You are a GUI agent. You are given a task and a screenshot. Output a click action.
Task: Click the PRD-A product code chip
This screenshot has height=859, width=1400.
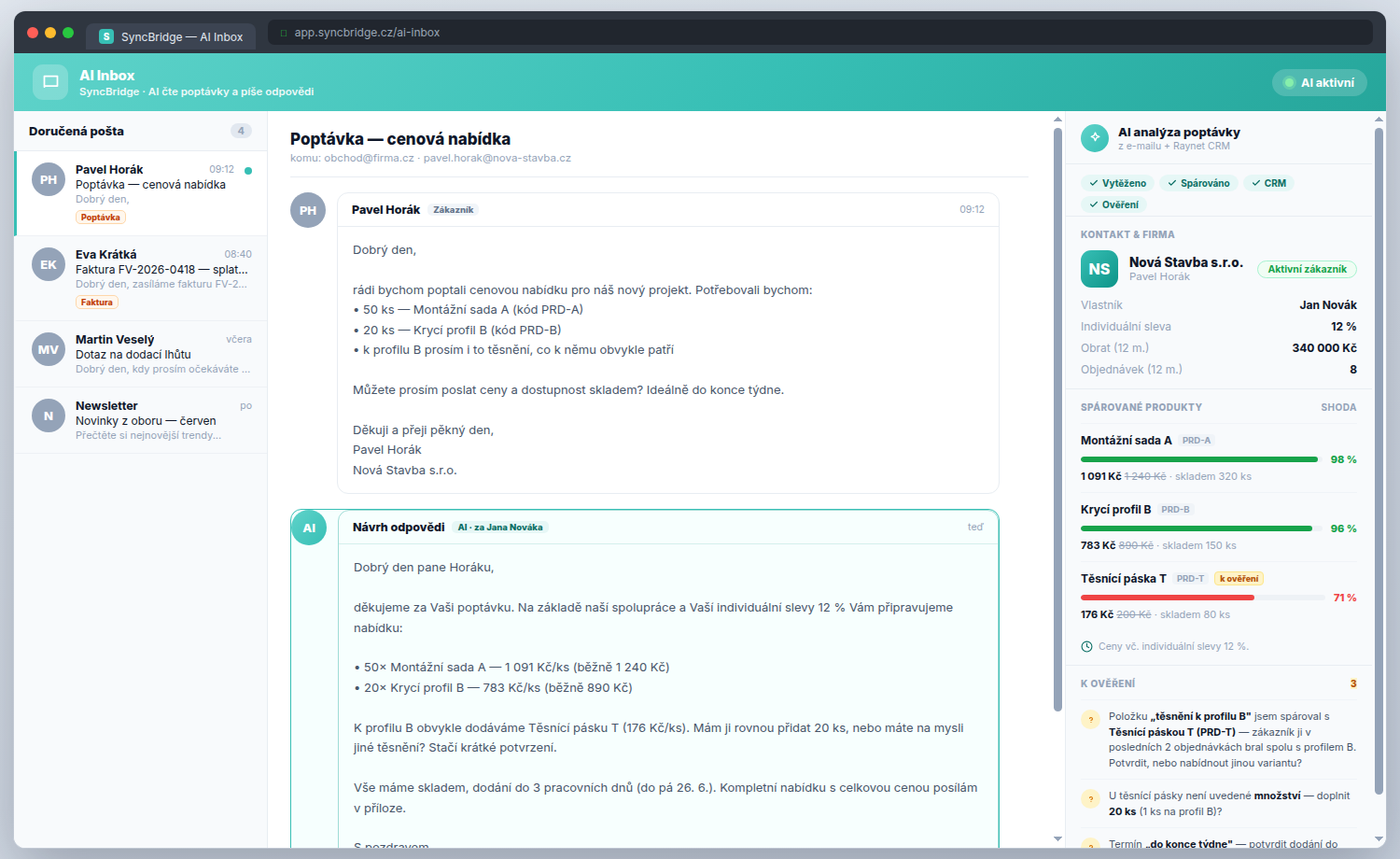[1197, 441]
